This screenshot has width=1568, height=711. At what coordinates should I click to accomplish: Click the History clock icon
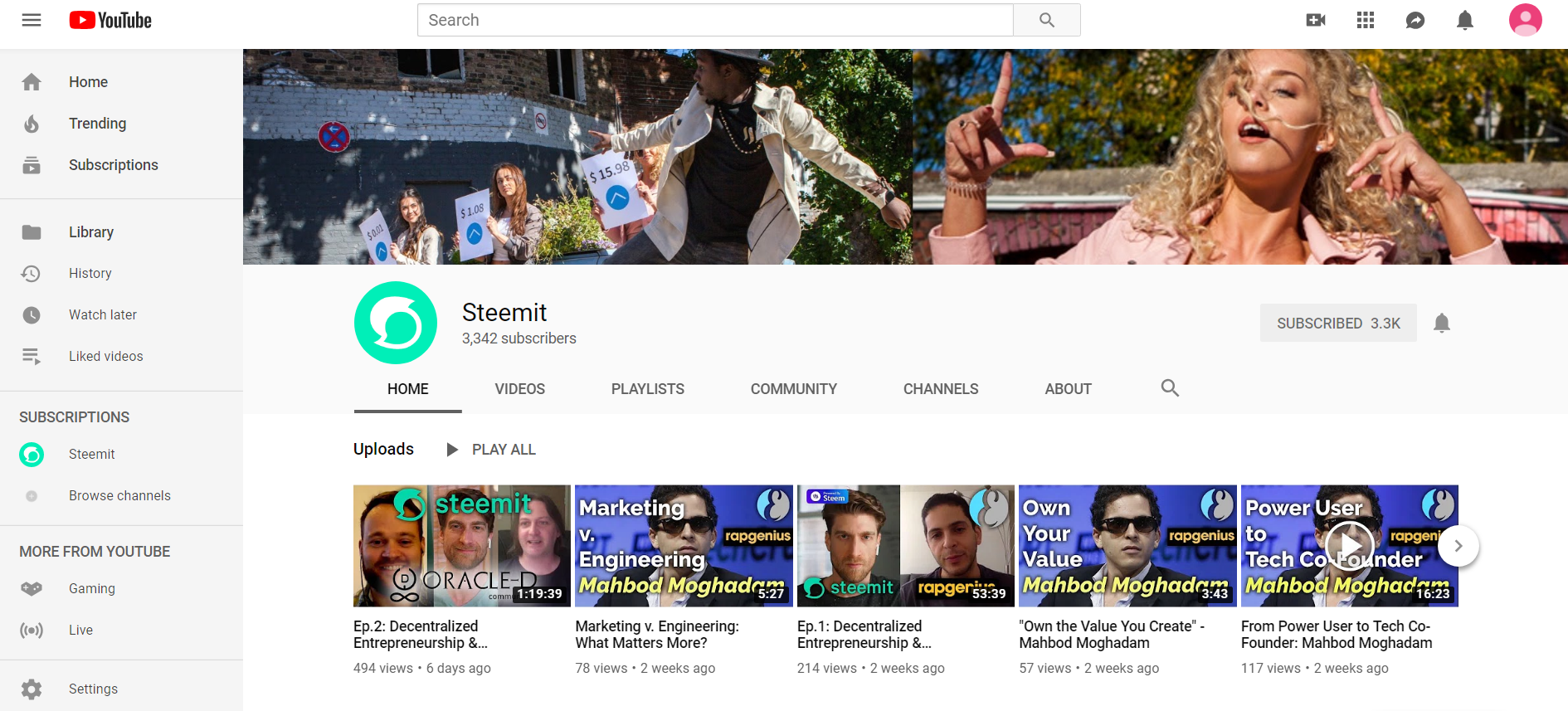(32, 273)
